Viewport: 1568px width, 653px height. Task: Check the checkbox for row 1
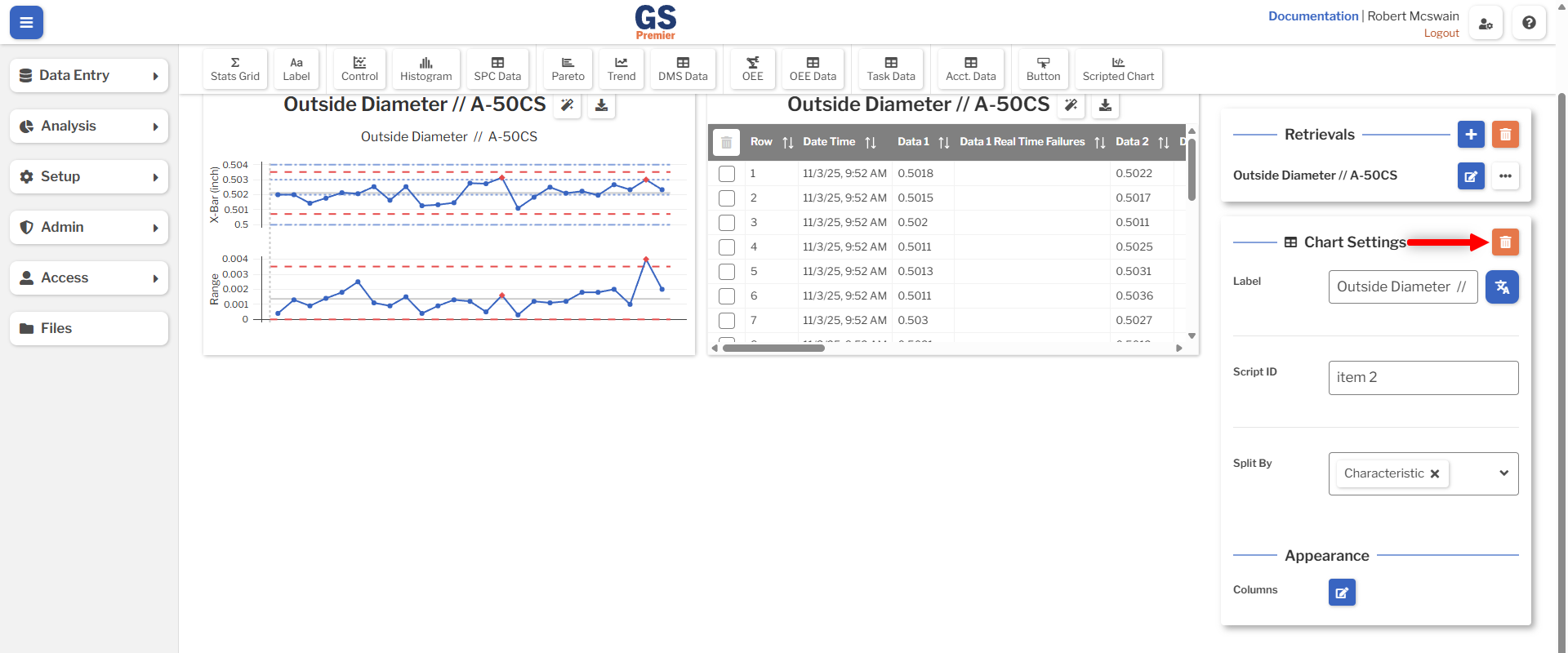tap(727, 174)
